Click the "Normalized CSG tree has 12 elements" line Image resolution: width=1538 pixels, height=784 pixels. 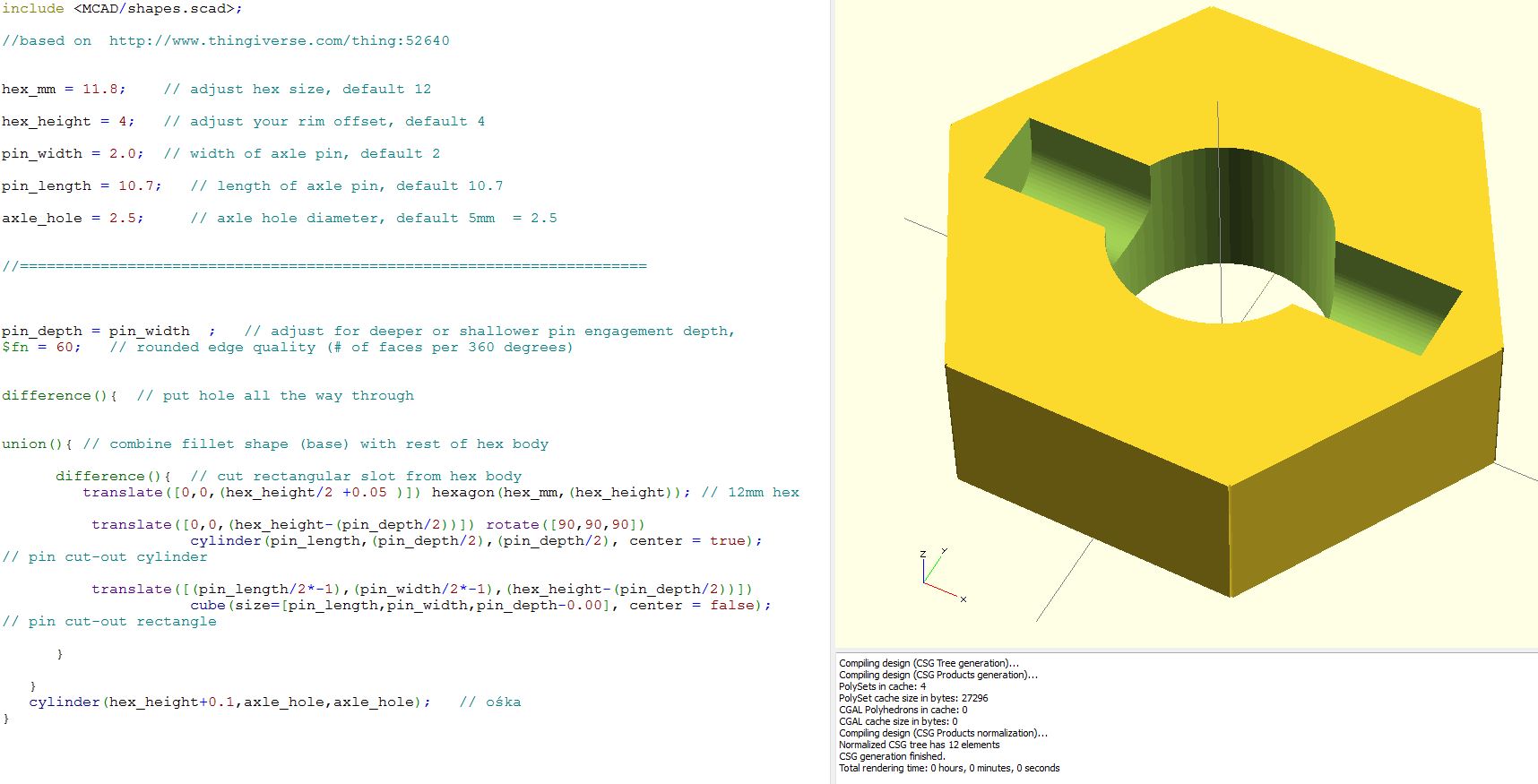pos(920,745)
